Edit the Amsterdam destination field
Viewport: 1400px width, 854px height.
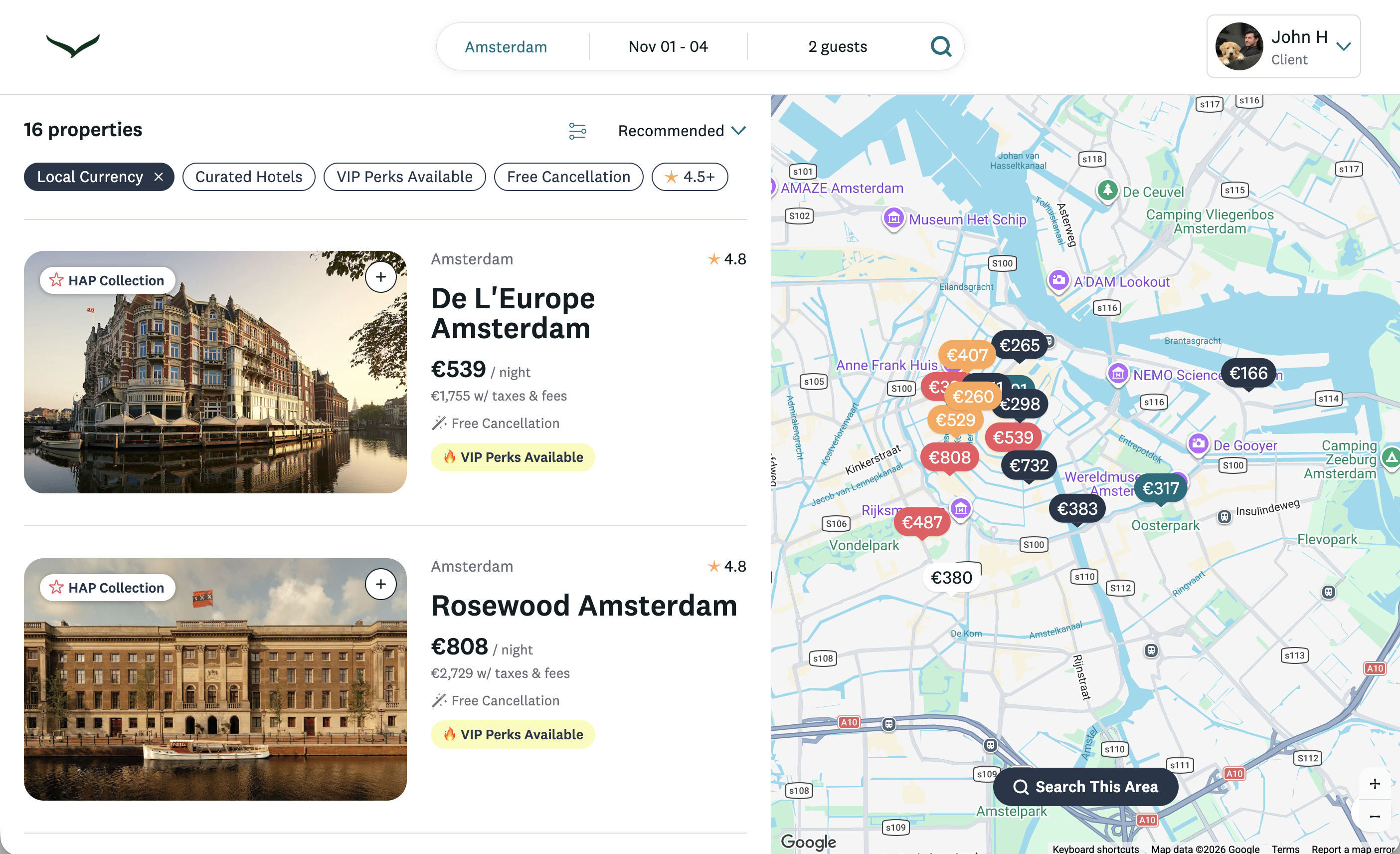pos(506,46)
